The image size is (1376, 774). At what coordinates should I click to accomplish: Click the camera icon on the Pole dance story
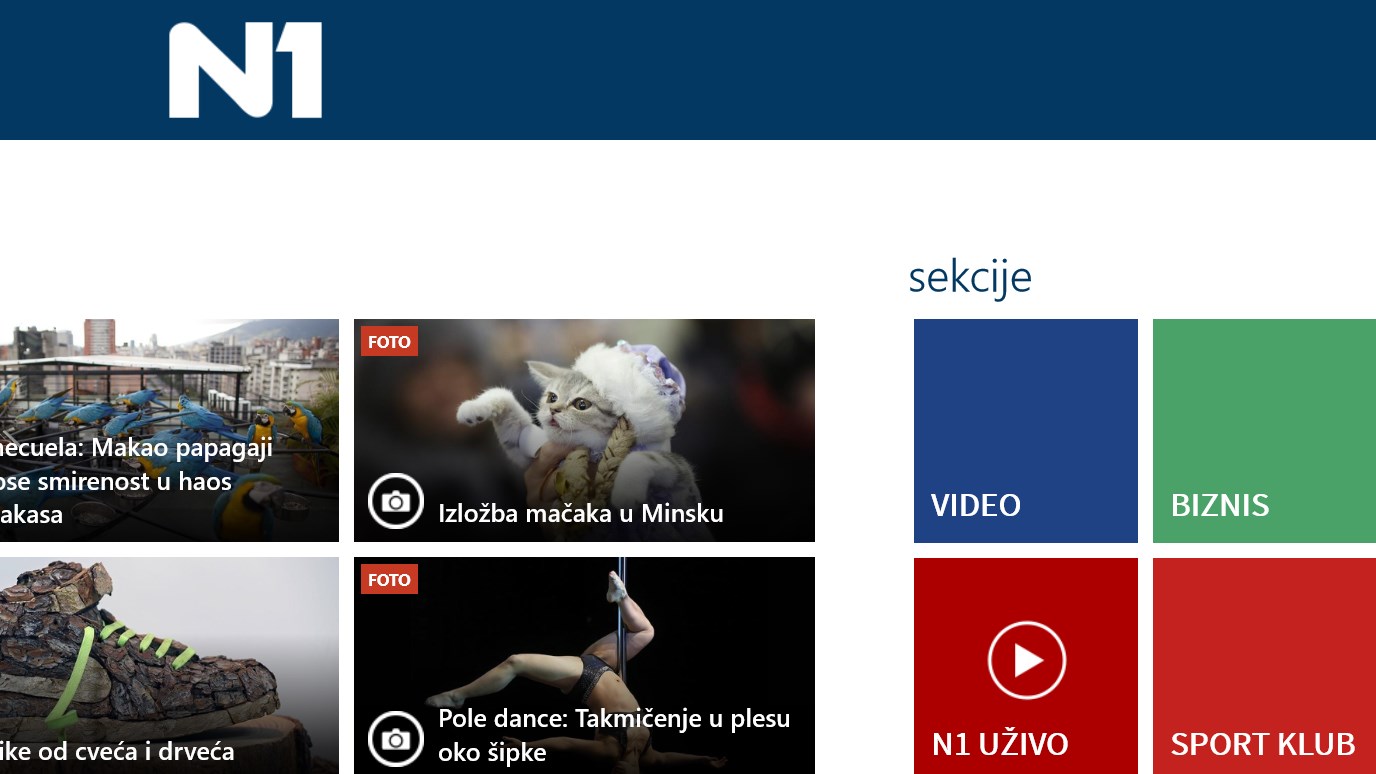coord(396,739)
